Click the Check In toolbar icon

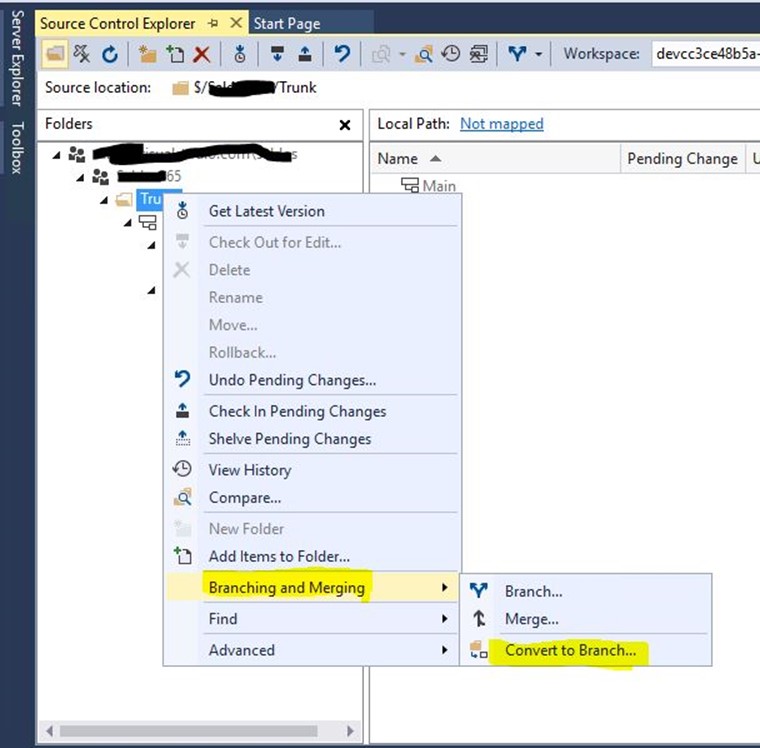click(x=305, y=54)
